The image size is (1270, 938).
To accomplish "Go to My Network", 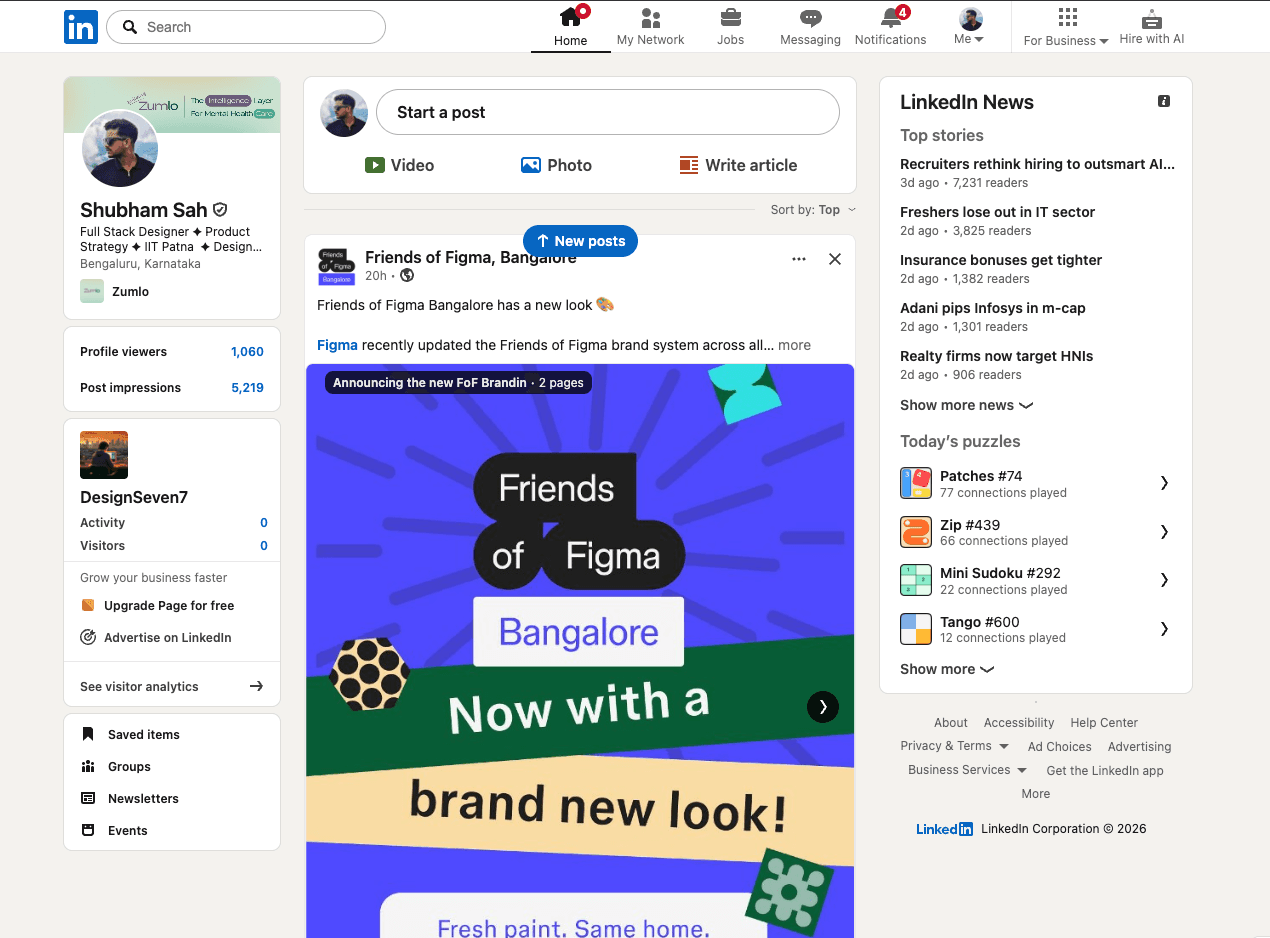I will (650, 27).
